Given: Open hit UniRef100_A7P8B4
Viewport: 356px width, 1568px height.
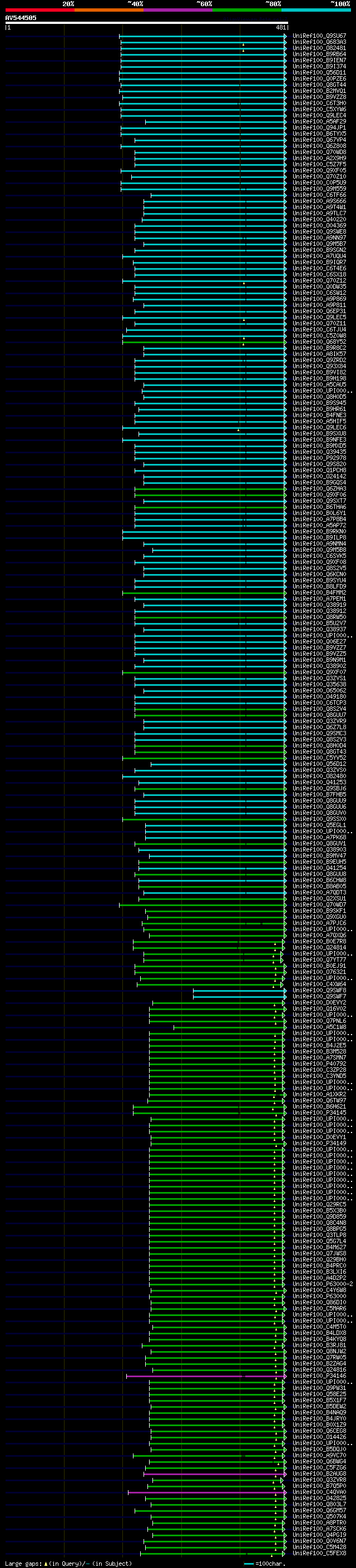Looking at the screenshot, I should 319,520.
